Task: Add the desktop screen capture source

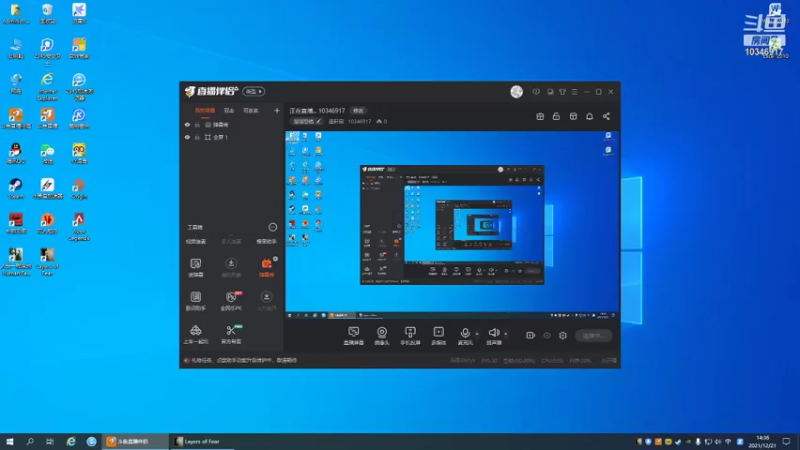Action: click(x=353, y=336)
